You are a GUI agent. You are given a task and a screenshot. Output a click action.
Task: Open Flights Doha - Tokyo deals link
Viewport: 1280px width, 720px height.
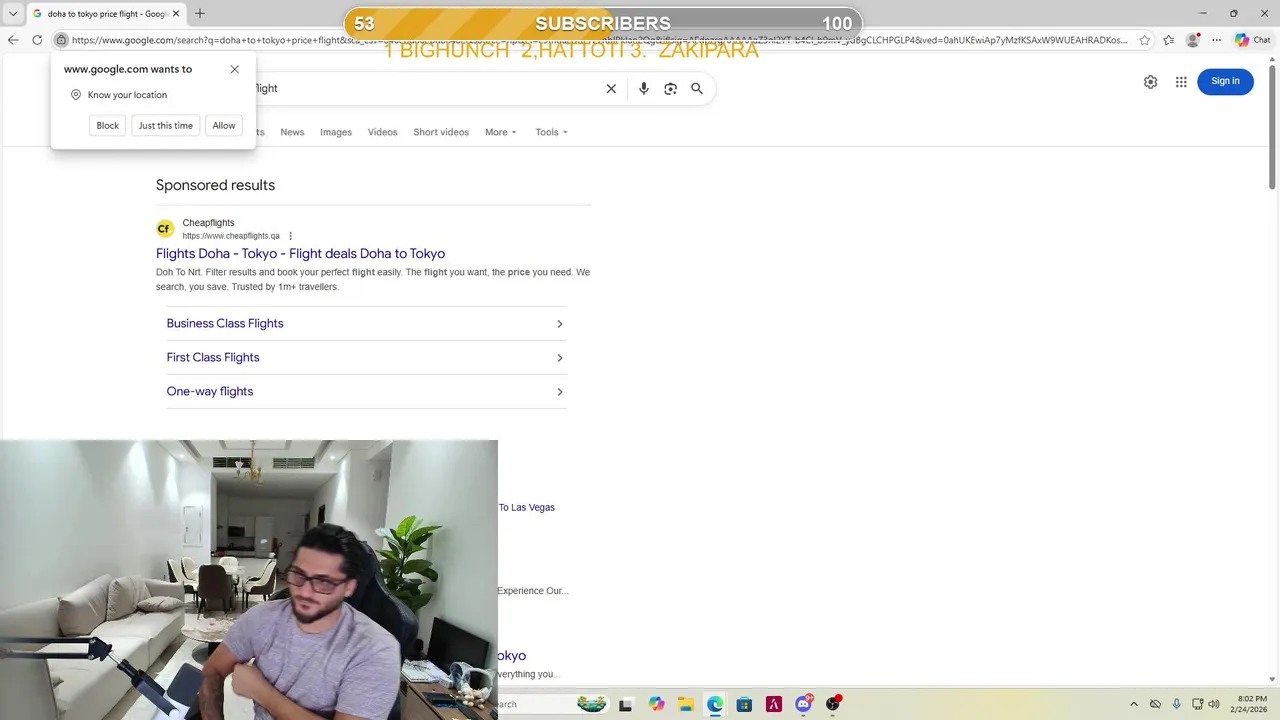coord(300,254)
